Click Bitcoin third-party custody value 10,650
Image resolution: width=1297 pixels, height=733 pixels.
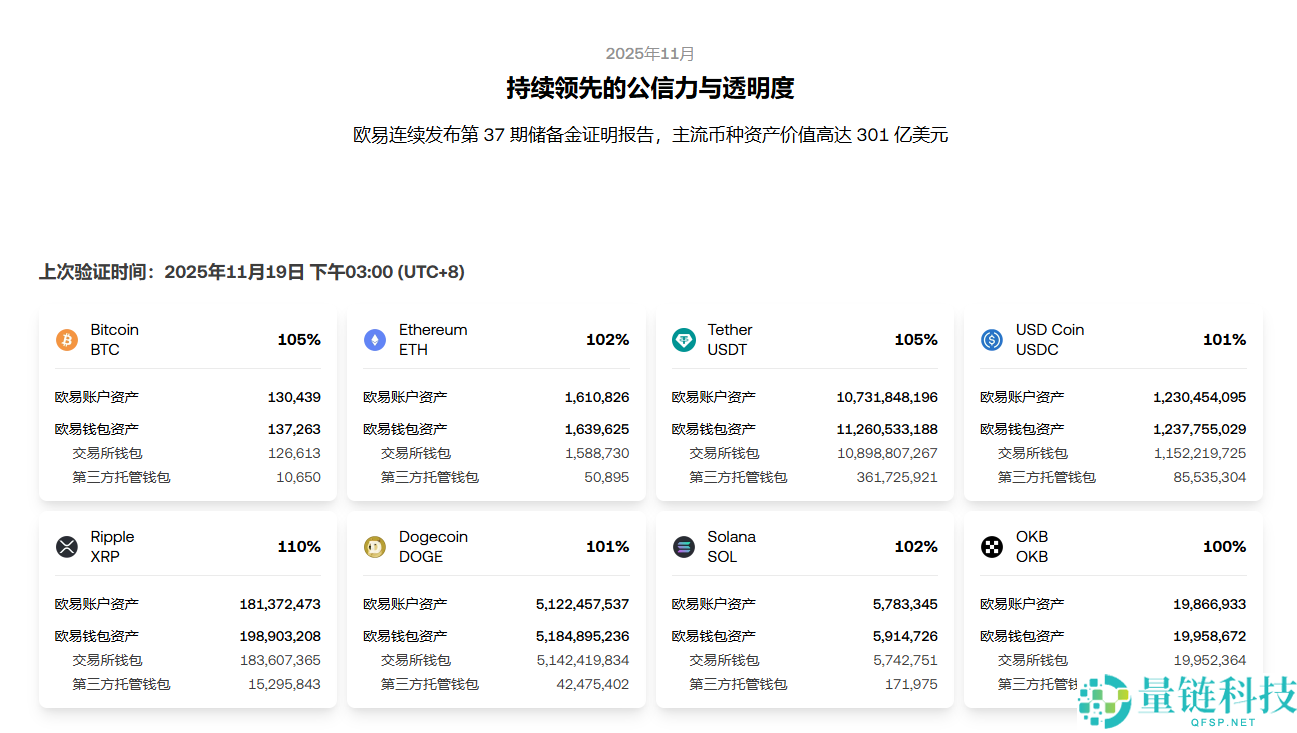(298, 477)
